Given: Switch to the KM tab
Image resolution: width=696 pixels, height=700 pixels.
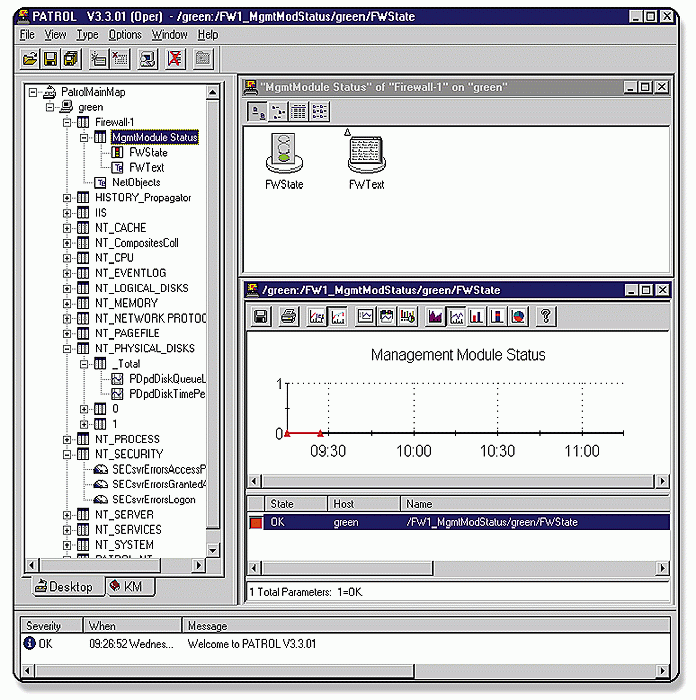Looking at the screenshot, I should click(130, 586).
